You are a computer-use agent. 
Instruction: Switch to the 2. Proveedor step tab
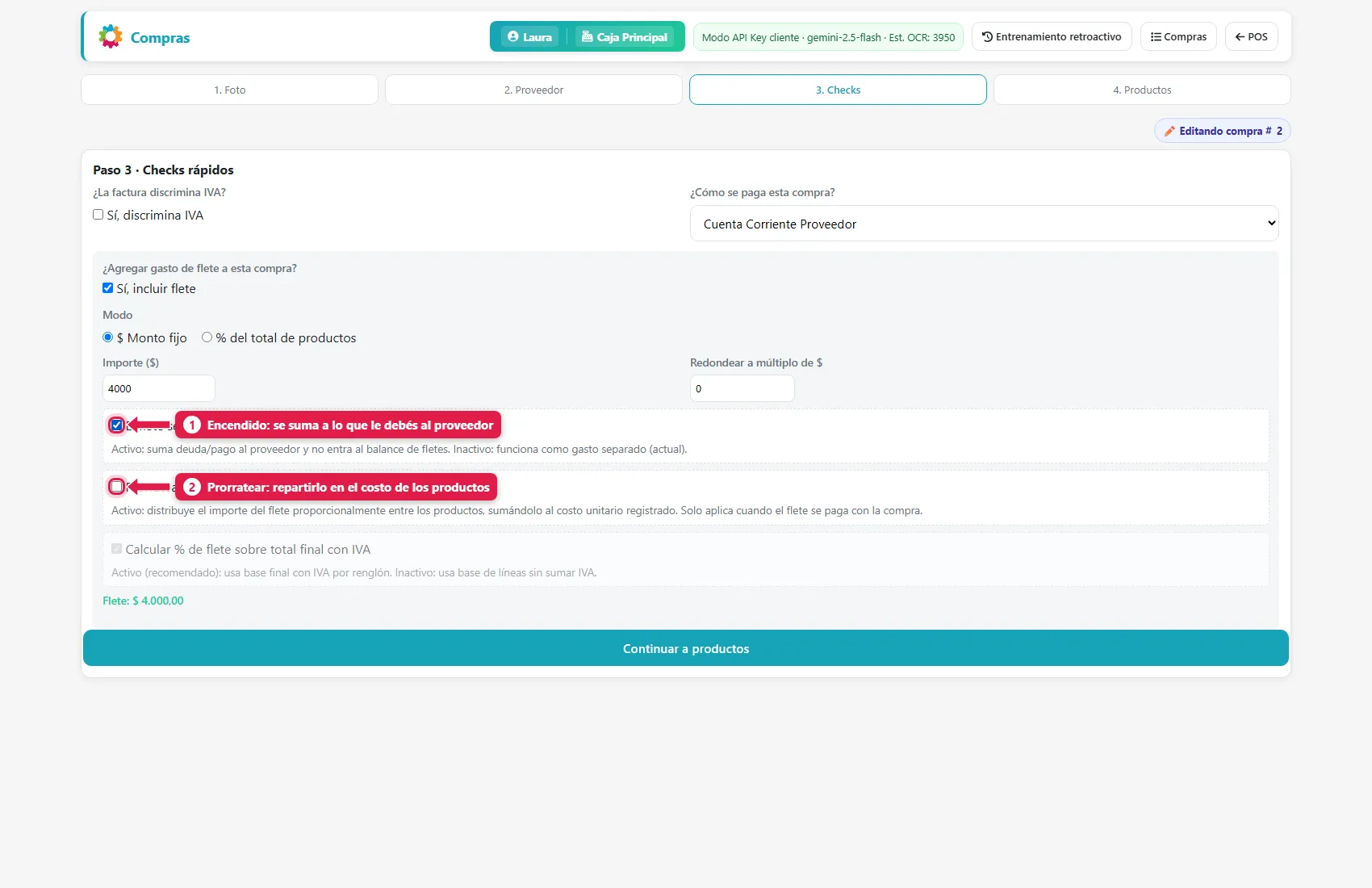coord(533,90)
